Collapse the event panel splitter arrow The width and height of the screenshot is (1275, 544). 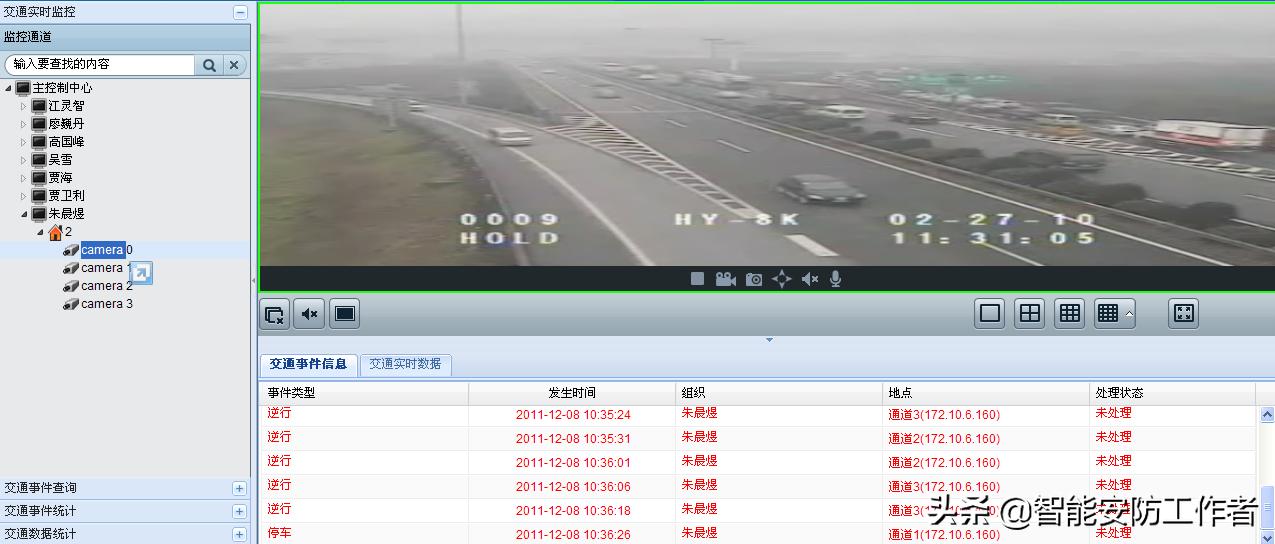pyautogui.click(x=769, y=340)
